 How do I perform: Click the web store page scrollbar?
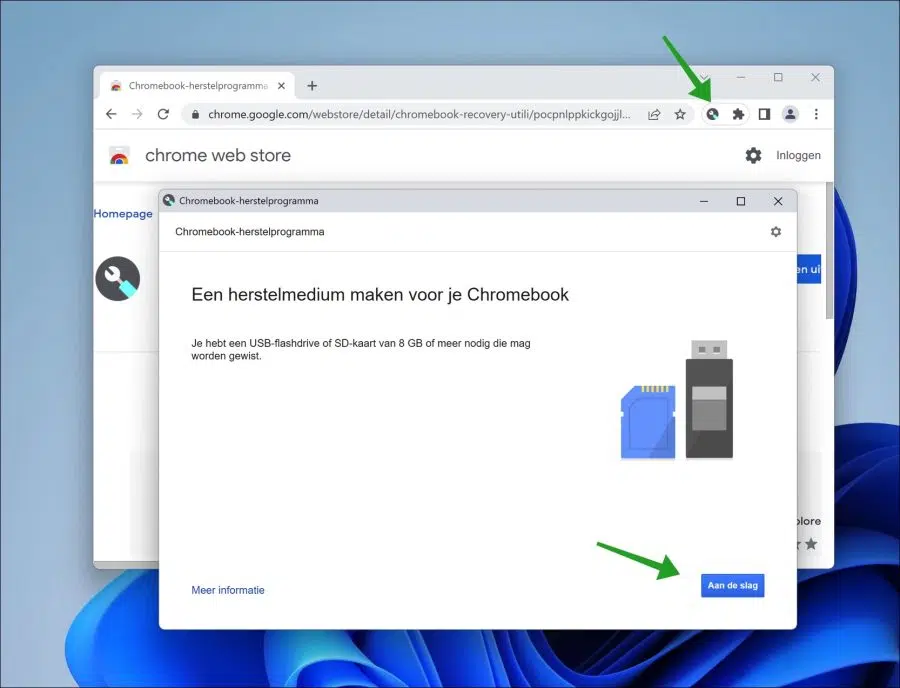[829, 251]
